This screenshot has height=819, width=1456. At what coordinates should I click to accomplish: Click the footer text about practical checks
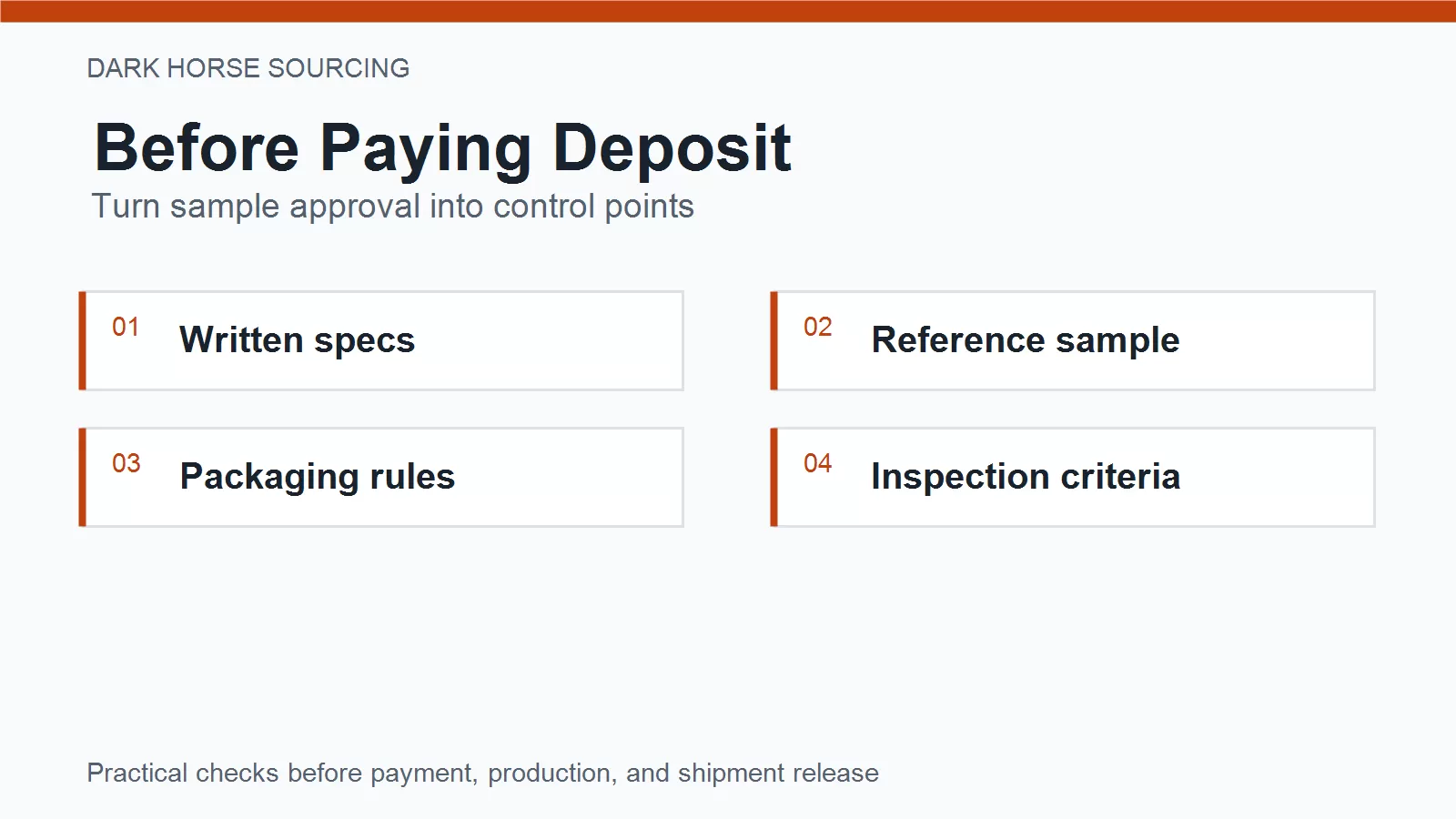pyautogui.click(x=483, y=773)
